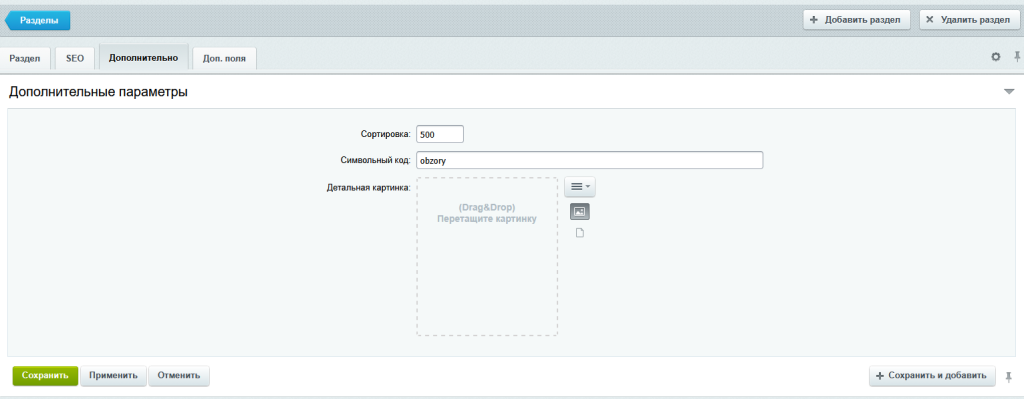Click into the Символьный код field
This screenshot has width=1024, height=399.
590,160
